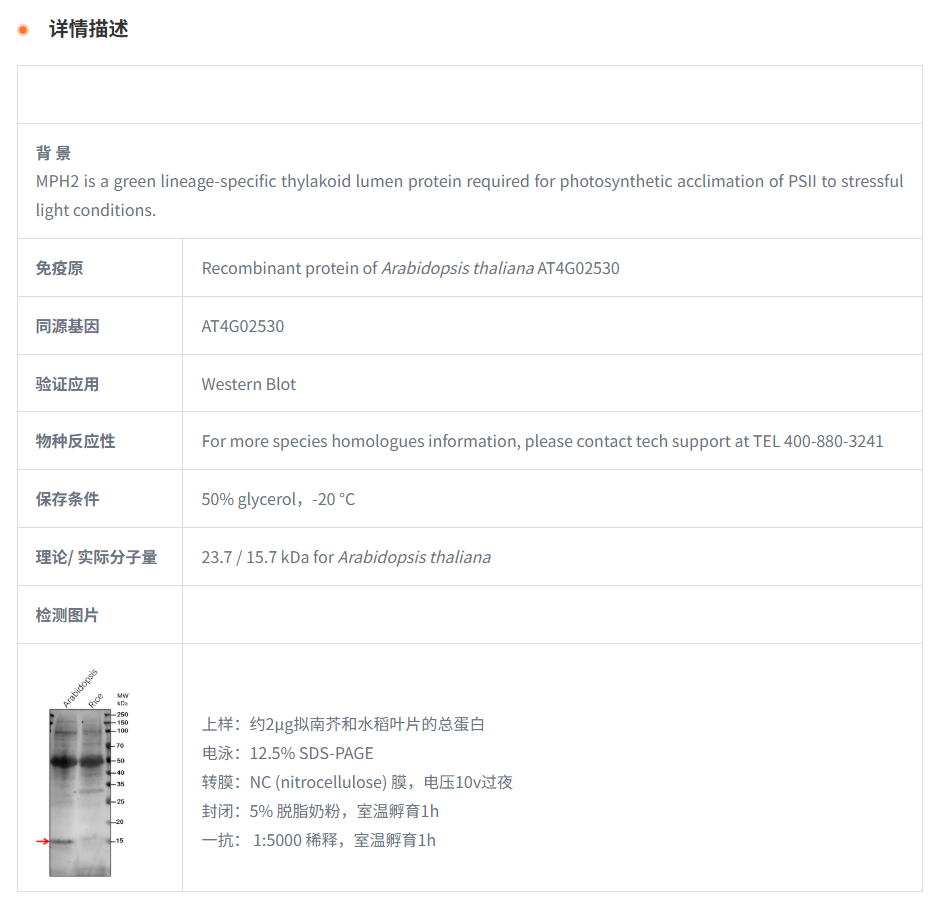Select the 物种反应性 row label
This screenshot has width=937, height=909.
click(x=75, y=441)
